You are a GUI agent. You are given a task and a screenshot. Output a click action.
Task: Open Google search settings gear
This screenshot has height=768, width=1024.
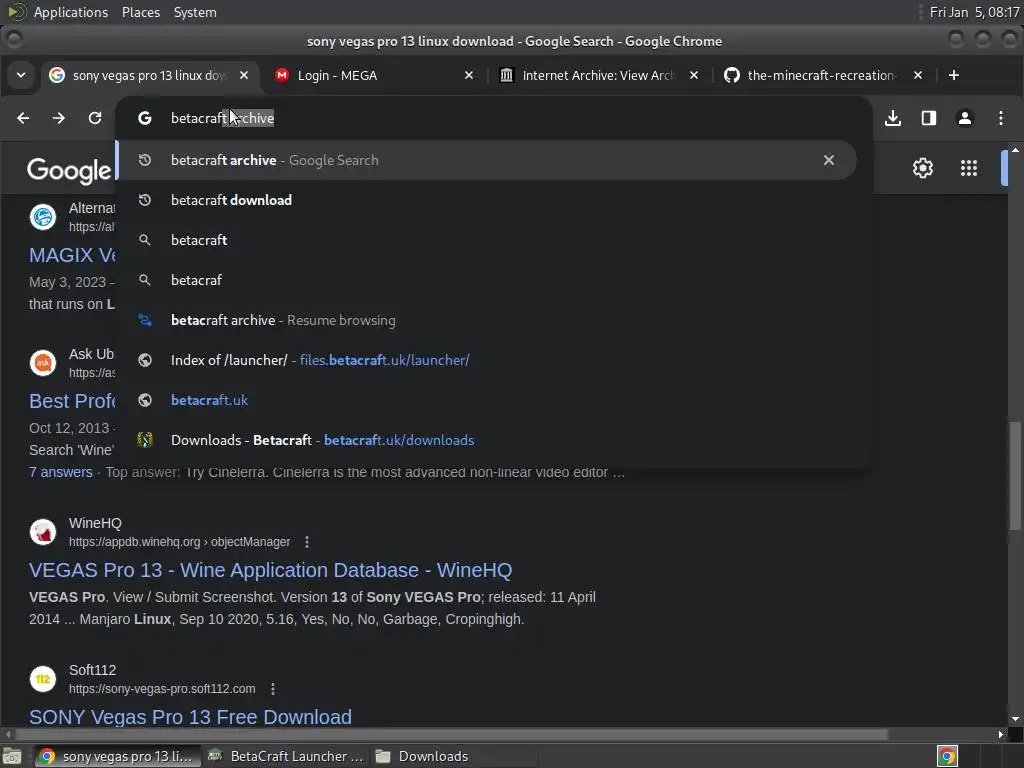tap(923, 168)
